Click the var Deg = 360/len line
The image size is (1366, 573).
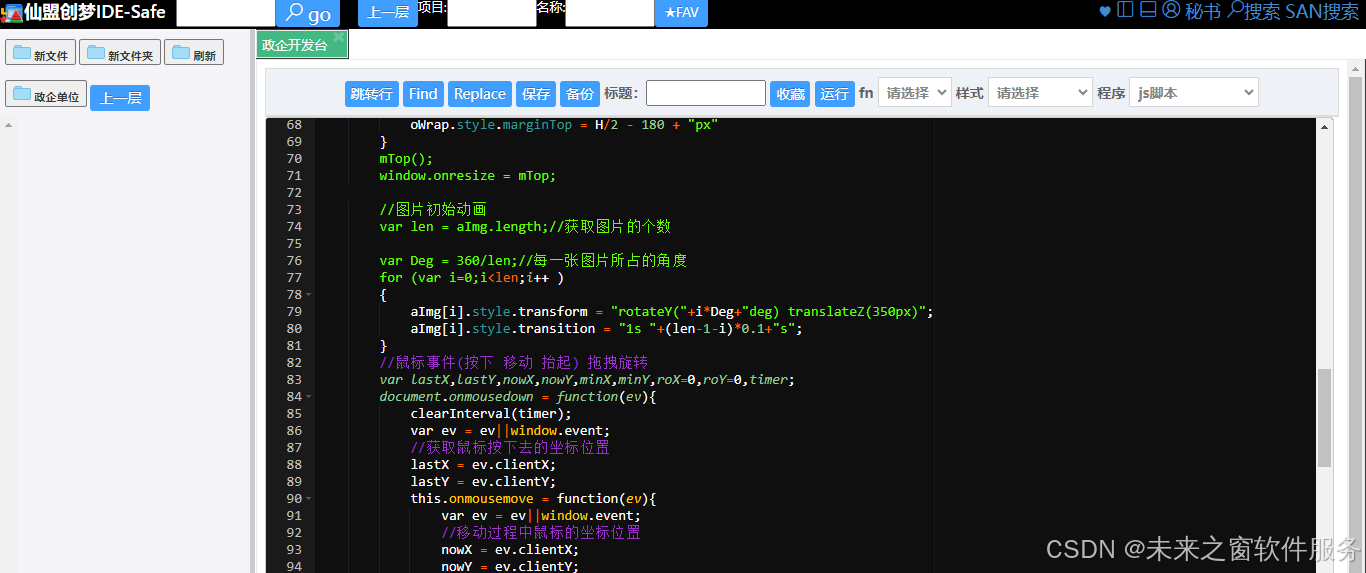(533, 260)
